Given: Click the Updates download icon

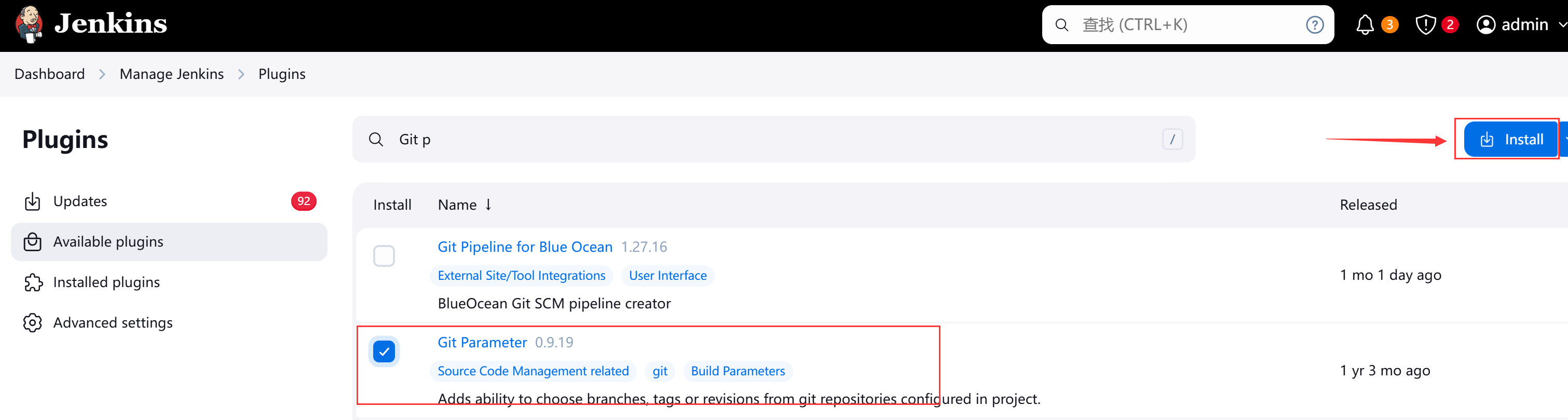Looking at the screenshot, I should point(32,201).
